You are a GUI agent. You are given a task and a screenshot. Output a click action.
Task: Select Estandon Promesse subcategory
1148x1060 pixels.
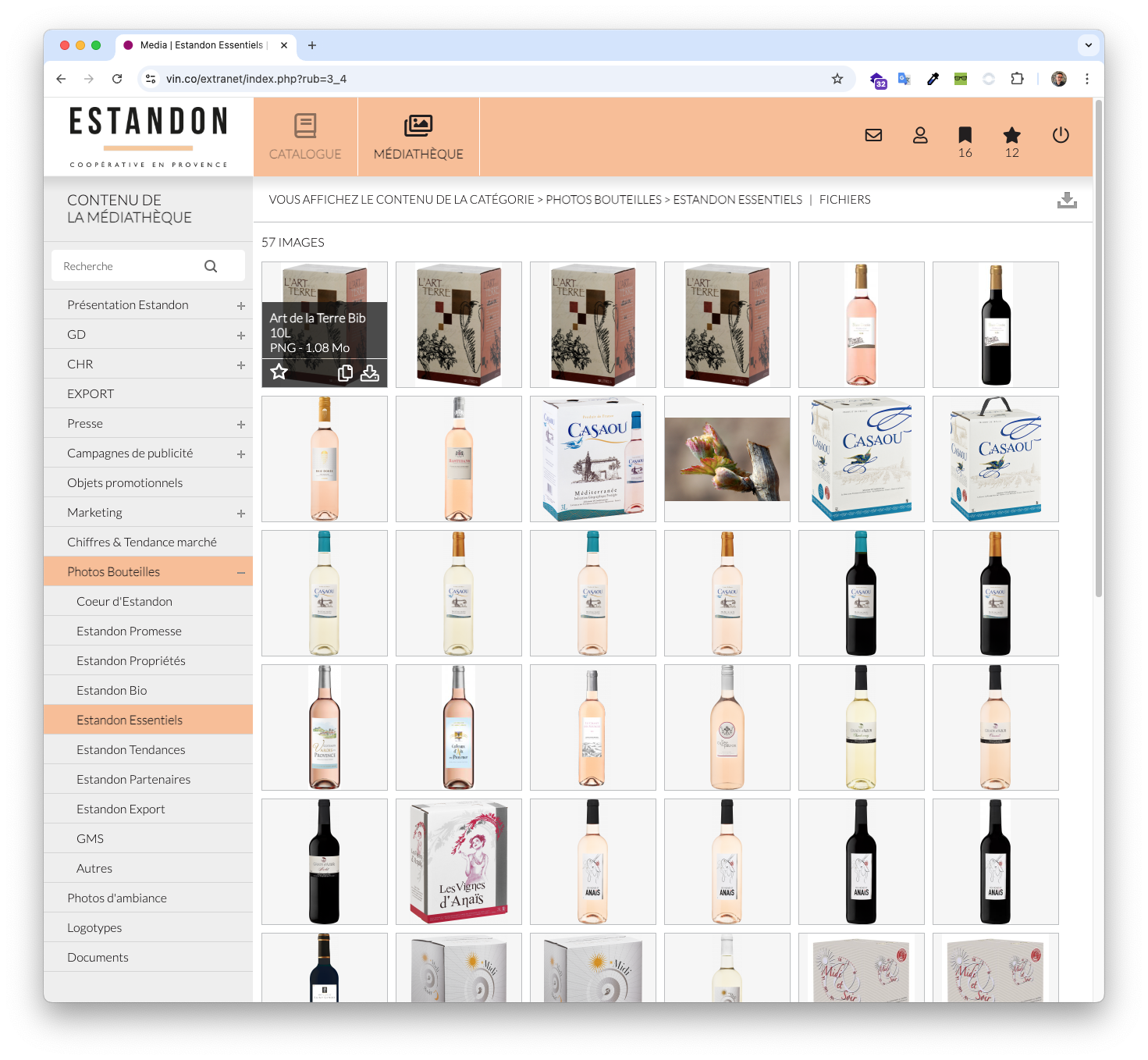[148, 631]
